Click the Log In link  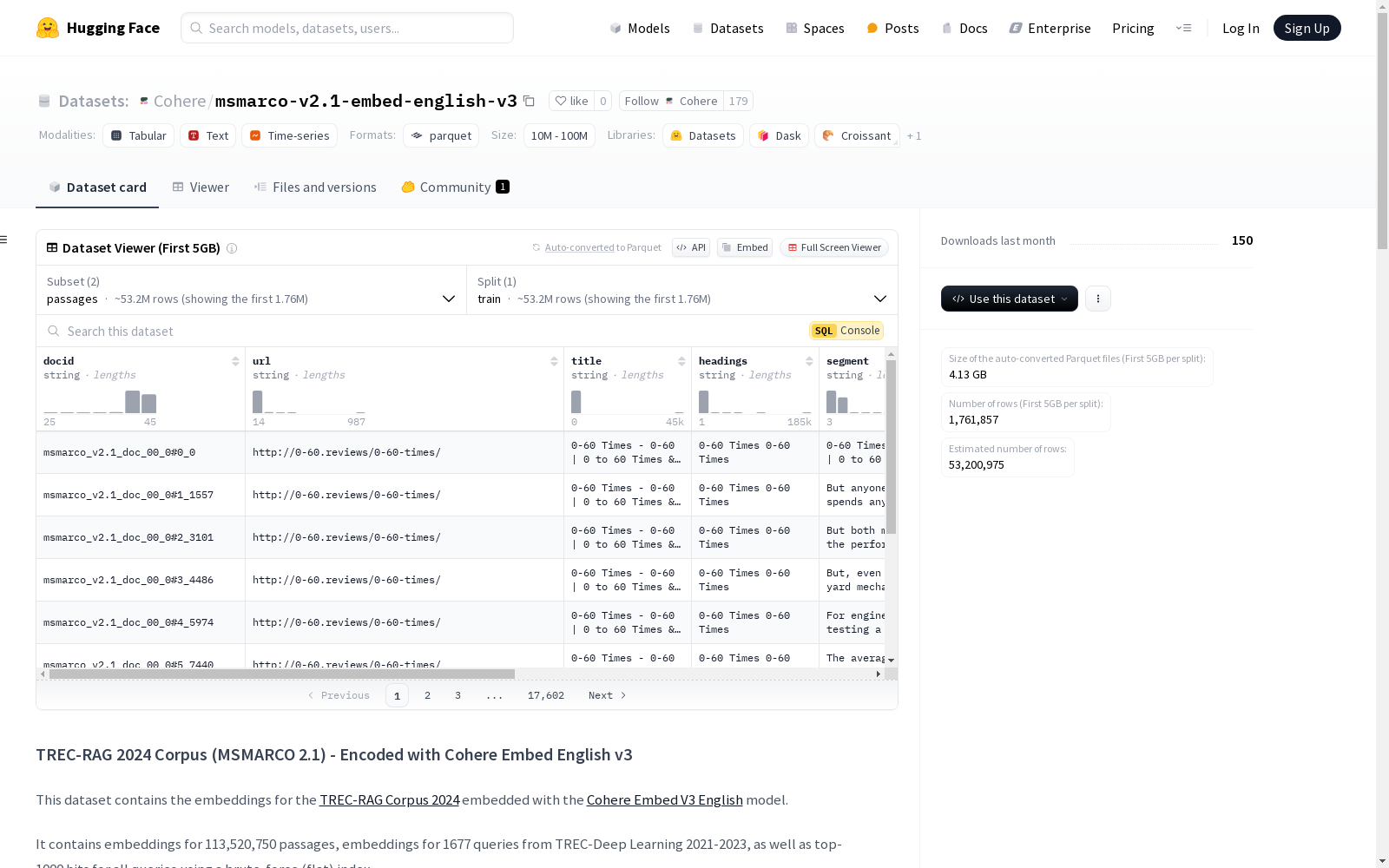click(x=1241, y=28)
